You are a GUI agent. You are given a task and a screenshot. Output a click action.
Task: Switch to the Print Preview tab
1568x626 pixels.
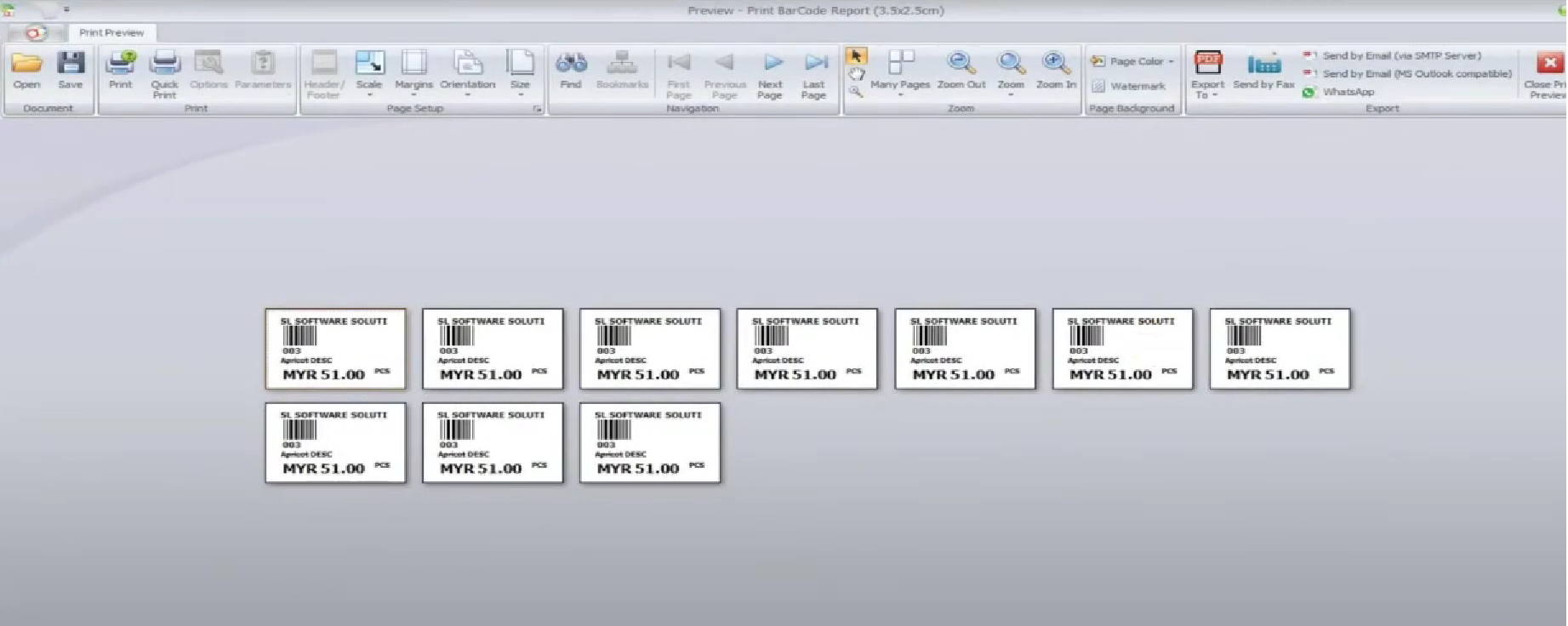click(111, 32)
